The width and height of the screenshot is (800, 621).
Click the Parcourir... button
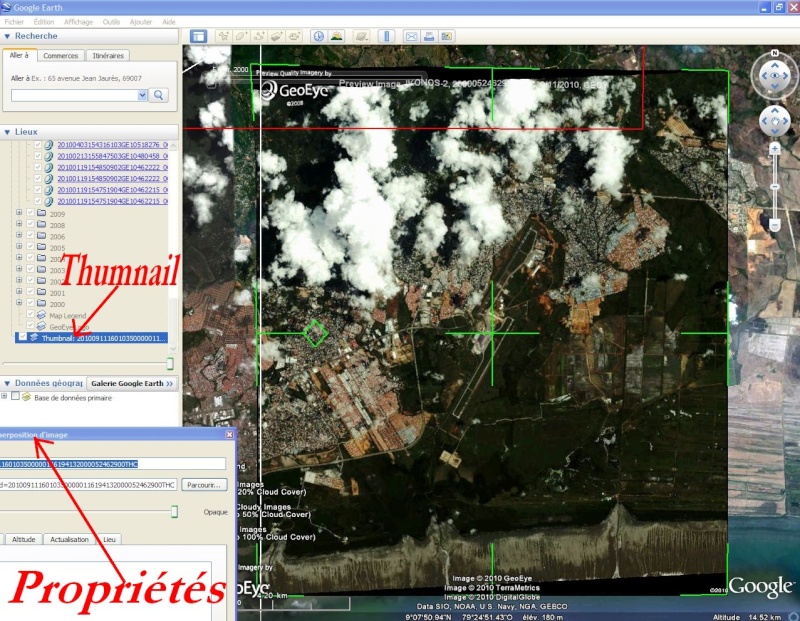204,485
